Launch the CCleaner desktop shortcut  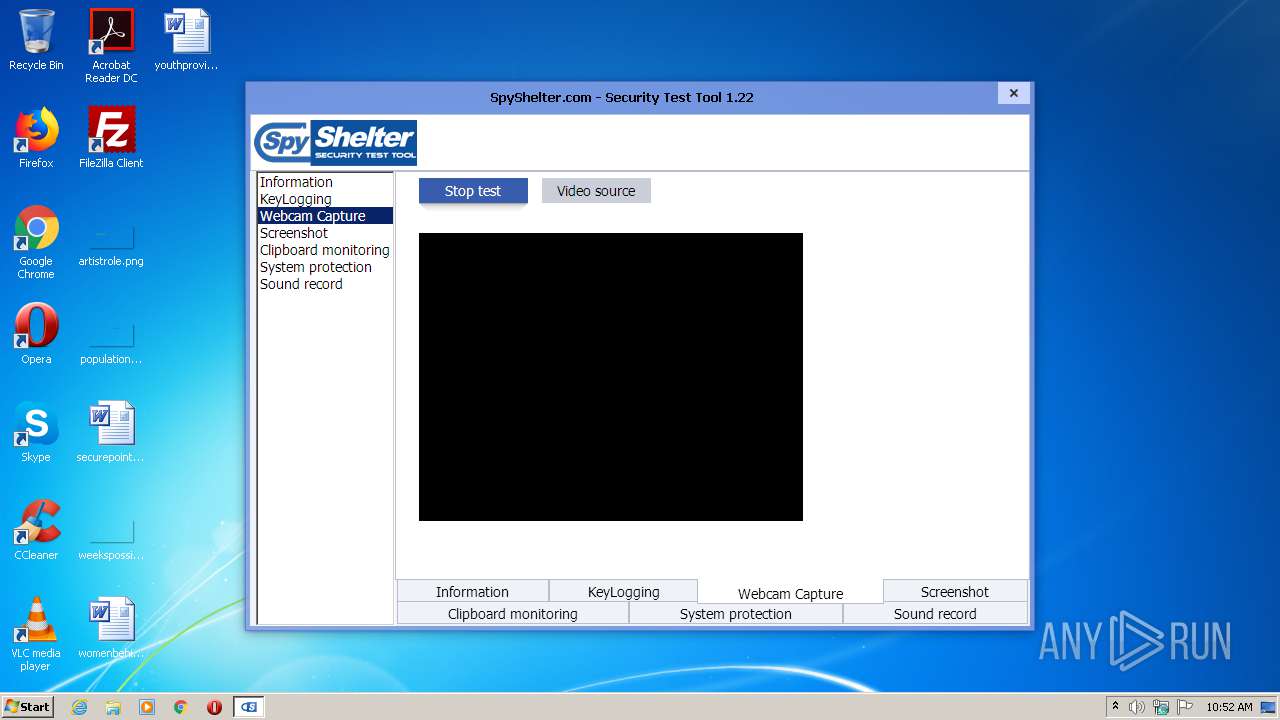coord(36,530)
